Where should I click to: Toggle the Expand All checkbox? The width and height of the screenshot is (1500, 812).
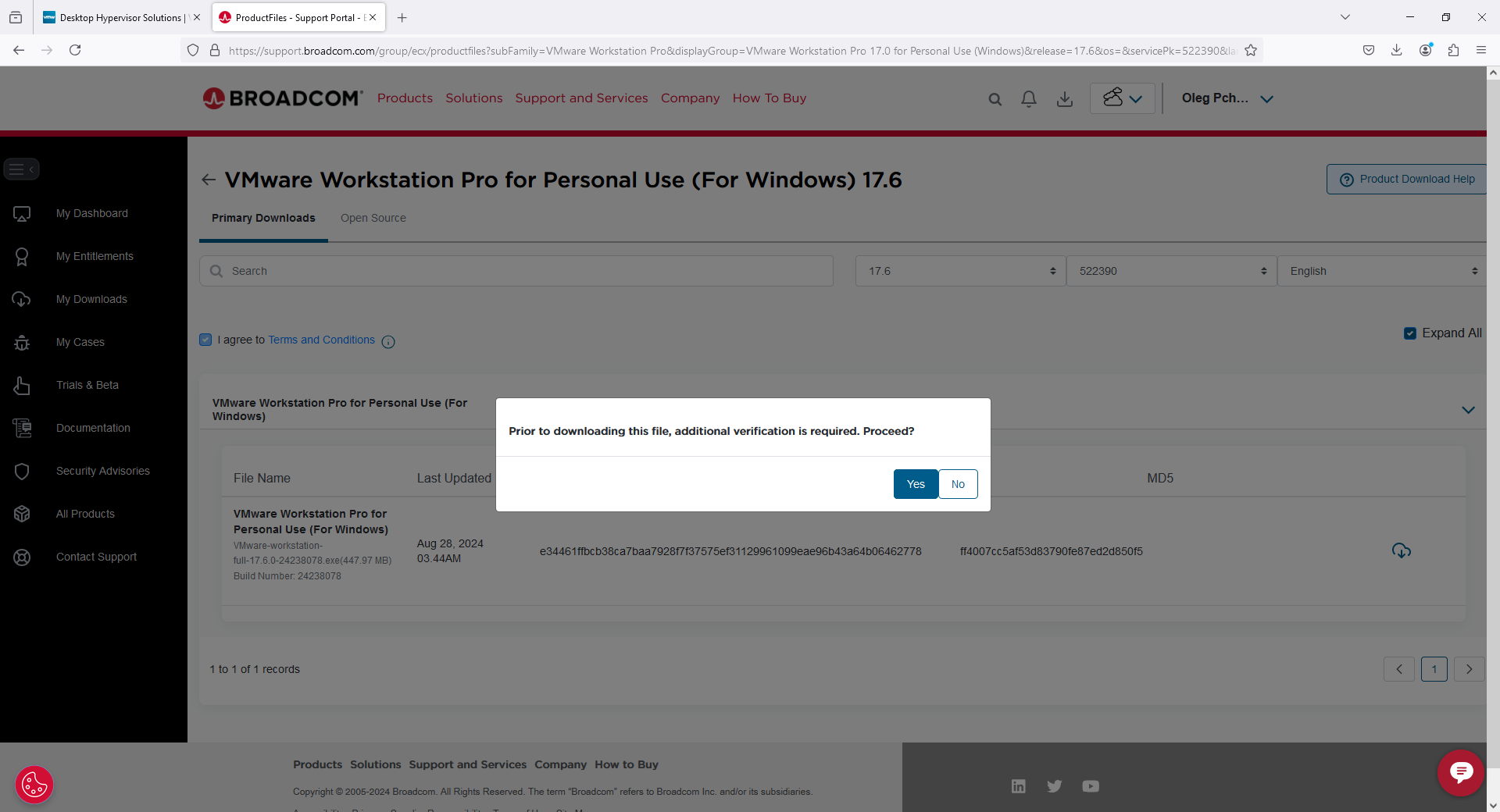pyautogui.click(x=1410, y=333)
